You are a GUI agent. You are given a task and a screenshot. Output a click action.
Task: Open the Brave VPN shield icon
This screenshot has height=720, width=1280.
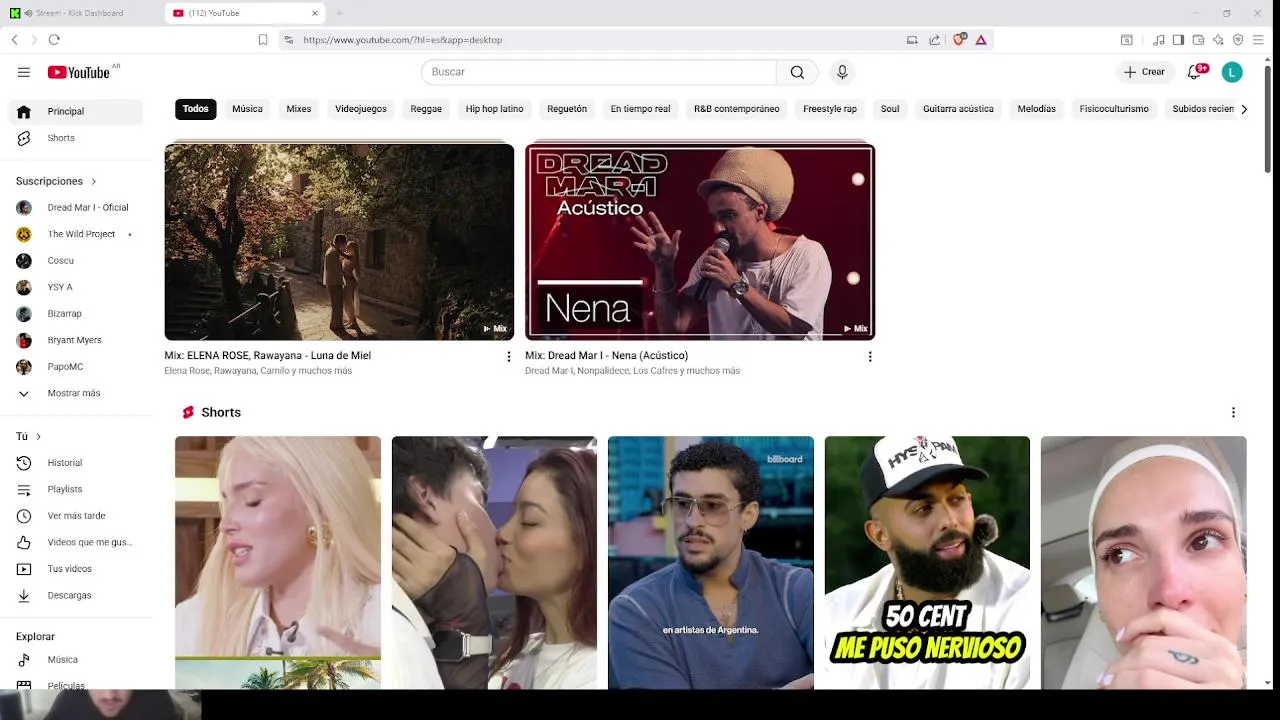coord(1238,40)
